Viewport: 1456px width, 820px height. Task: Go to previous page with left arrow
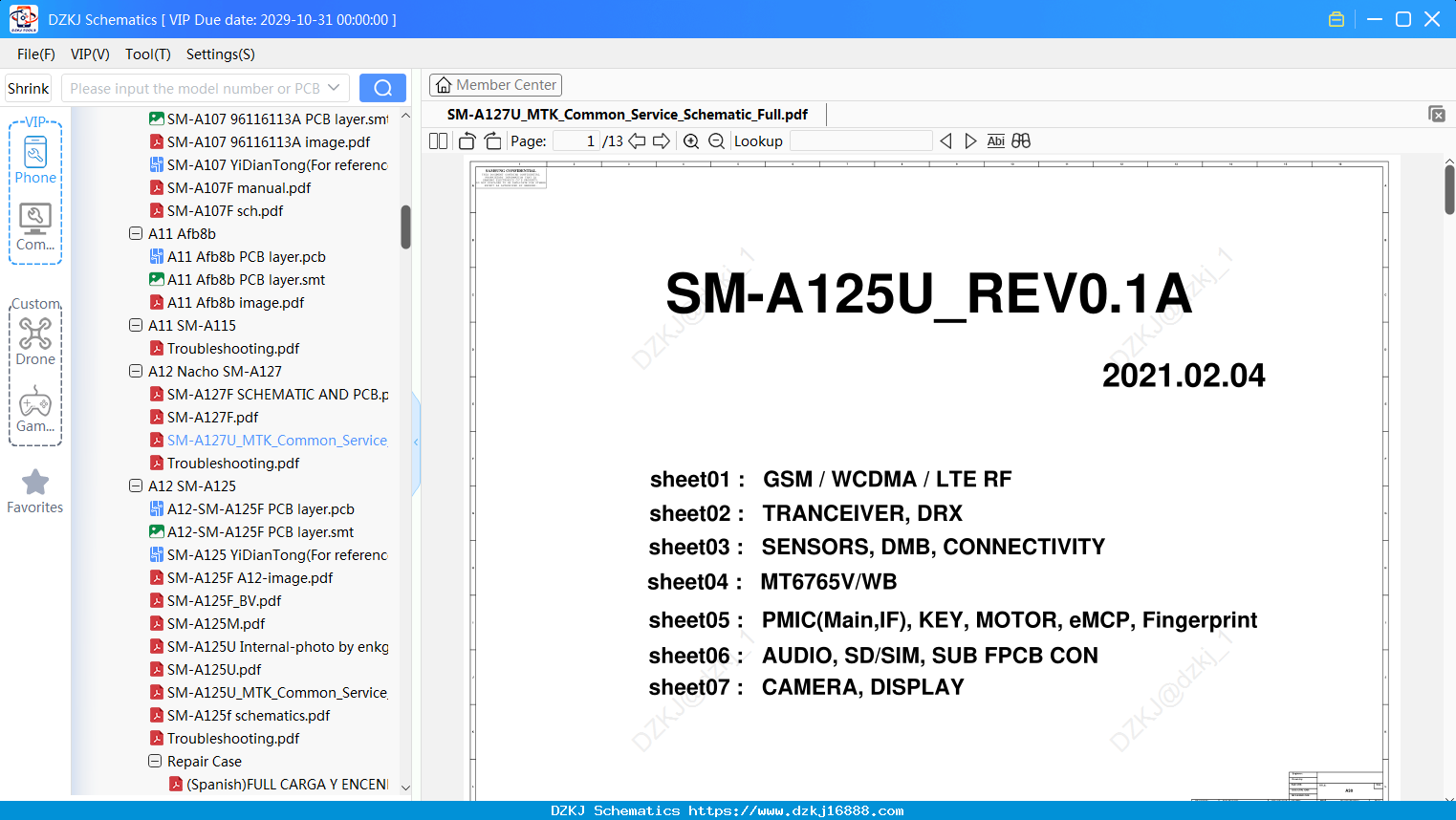click(637, 141)
